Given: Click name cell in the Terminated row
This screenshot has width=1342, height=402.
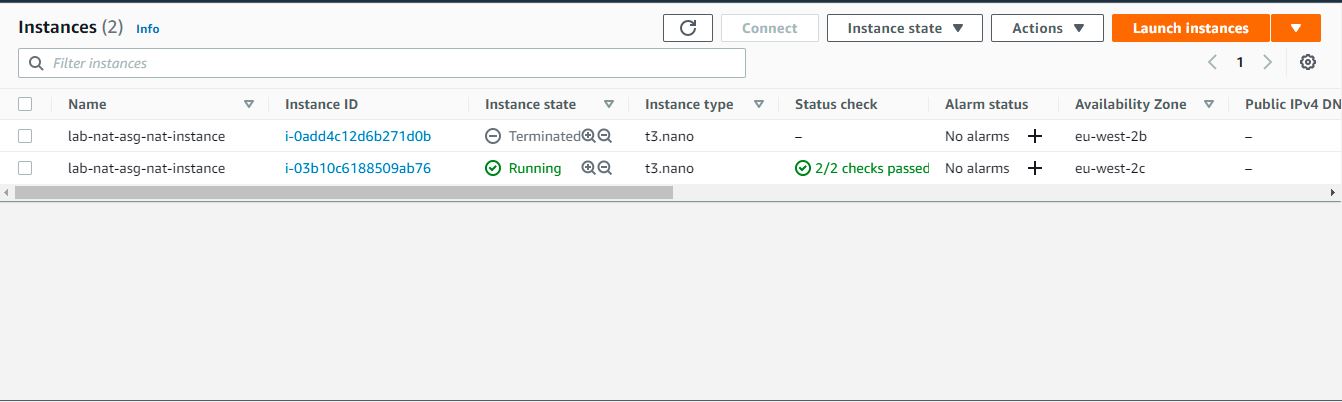Looking at the screenshot, I should tap(146, 136).
